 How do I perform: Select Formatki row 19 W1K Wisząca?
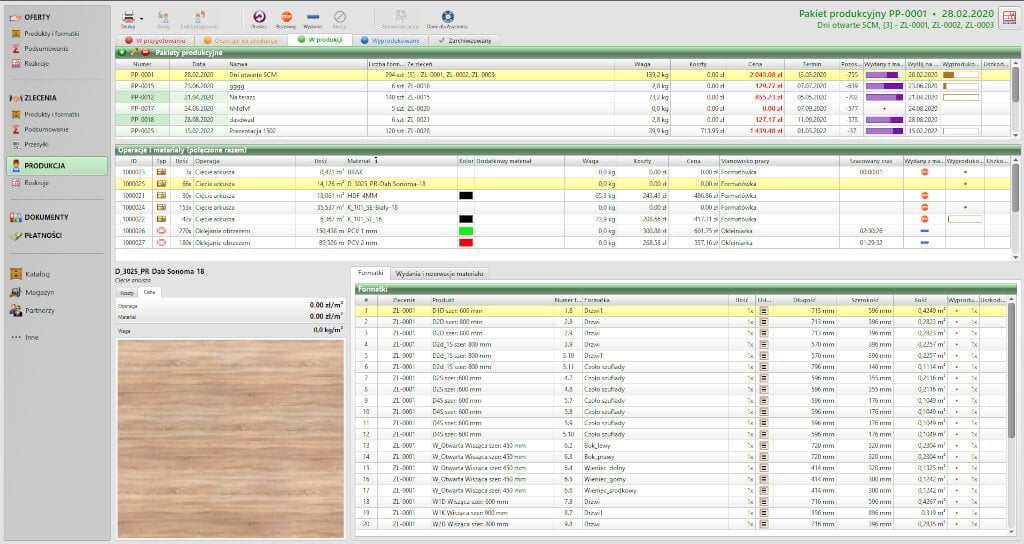coord(681,513)
